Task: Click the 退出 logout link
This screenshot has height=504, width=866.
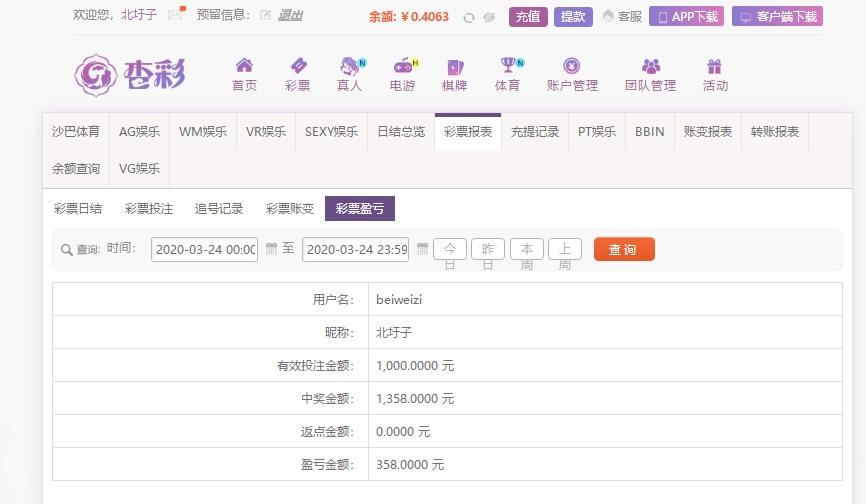Action: coord(290,15)
